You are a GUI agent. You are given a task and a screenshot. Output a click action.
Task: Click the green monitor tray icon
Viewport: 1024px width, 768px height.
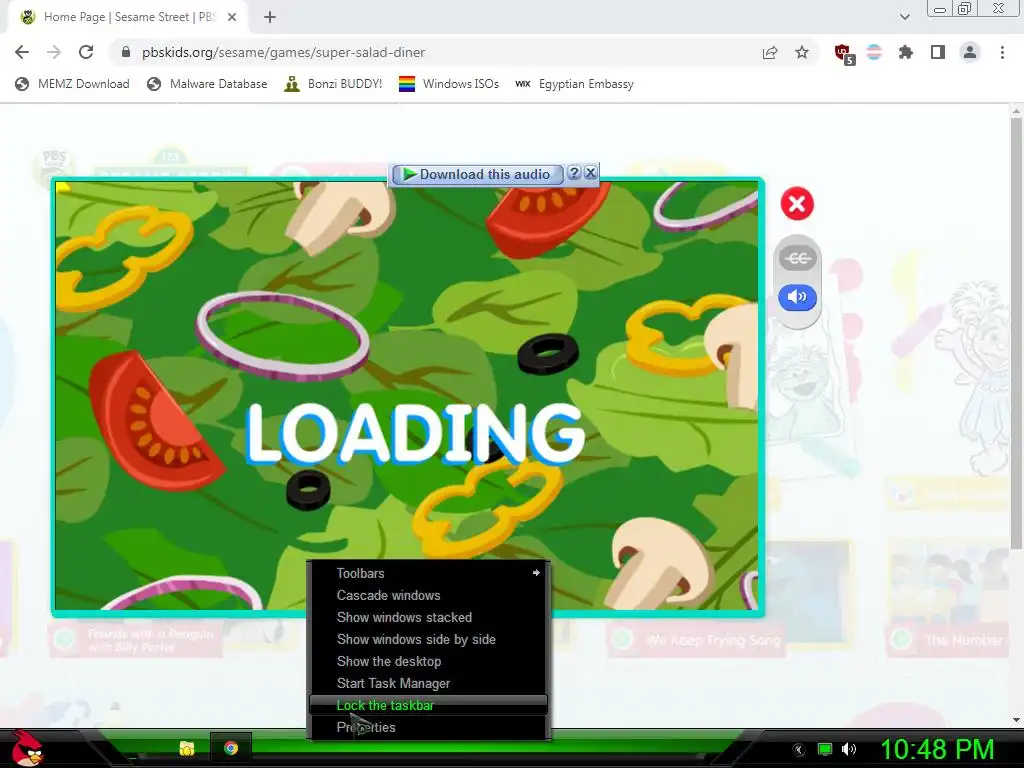[825, 750]
